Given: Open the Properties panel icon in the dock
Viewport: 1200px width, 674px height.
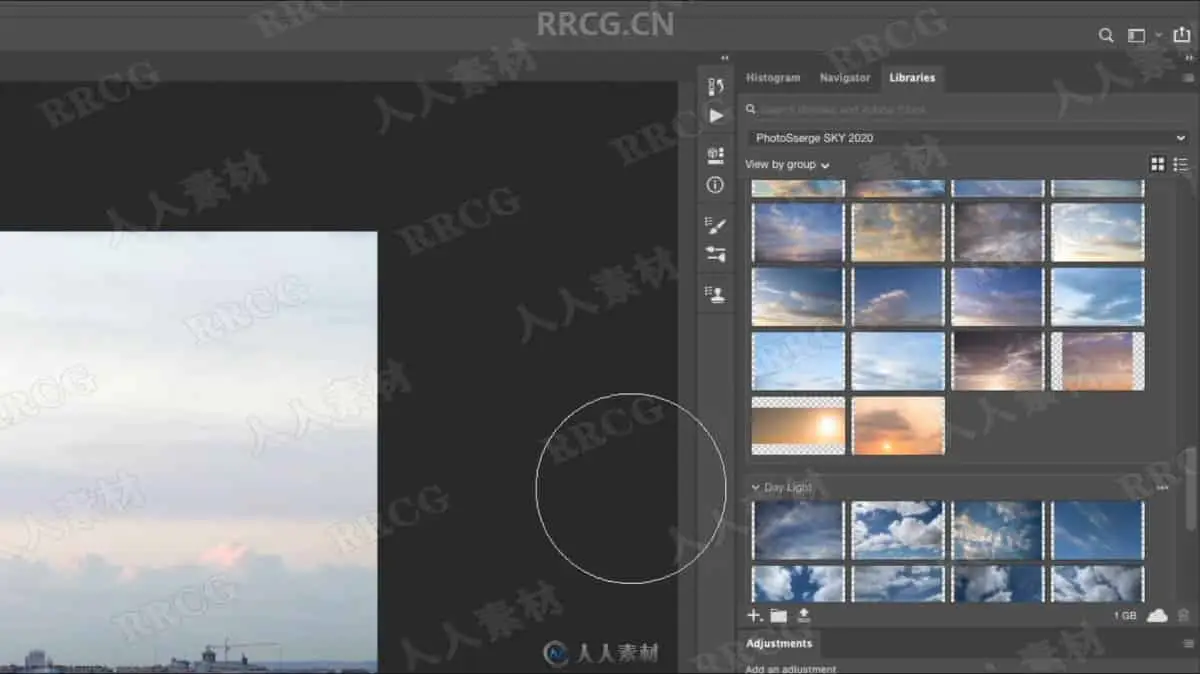Looking at the screenshot, I should (715, 156).
